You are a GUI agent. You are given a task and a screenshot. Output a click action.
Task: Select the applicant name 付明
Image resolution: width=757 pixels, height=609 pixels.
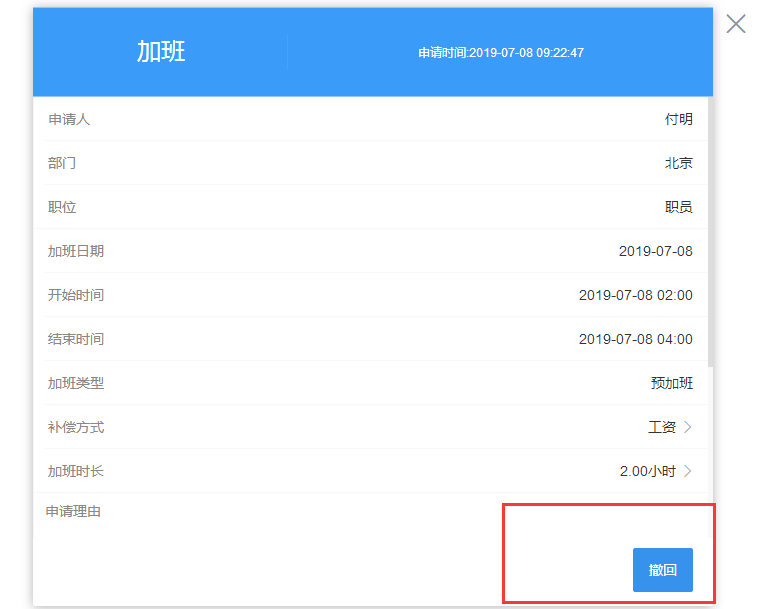coord(678,119)
